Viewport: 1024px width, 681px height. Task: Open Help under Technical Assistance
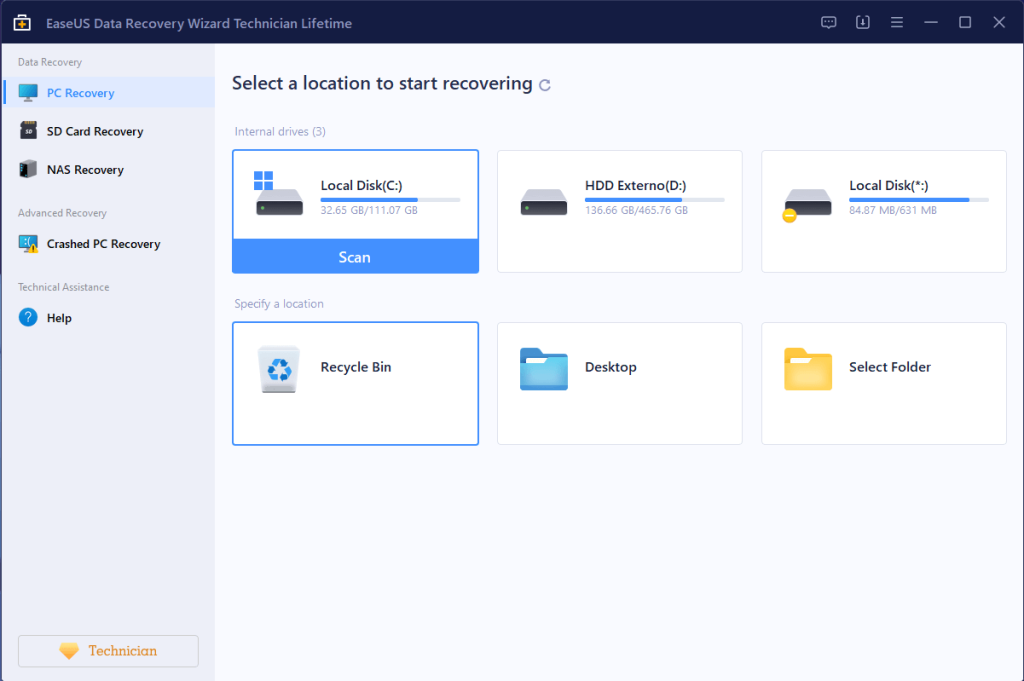109,318
